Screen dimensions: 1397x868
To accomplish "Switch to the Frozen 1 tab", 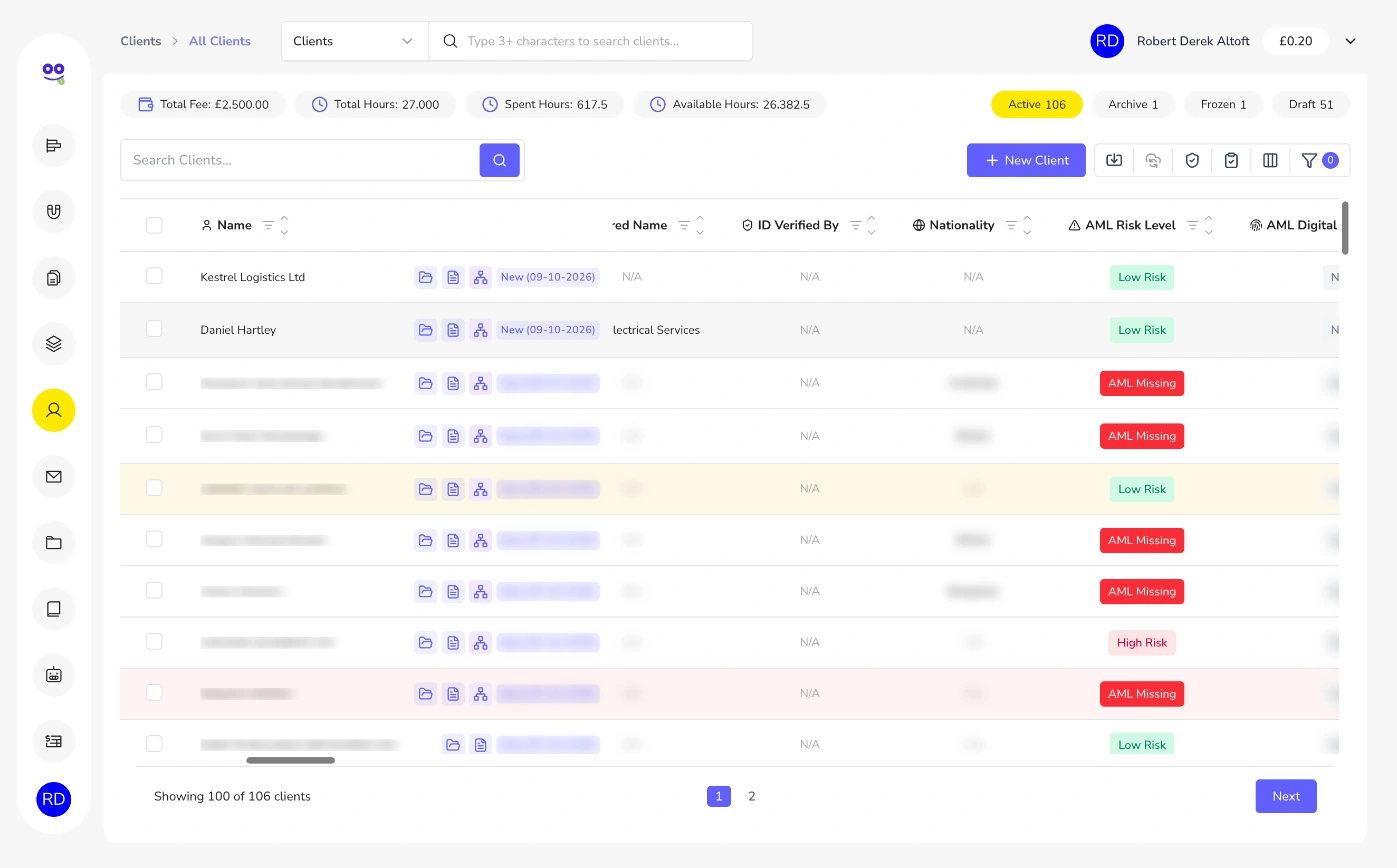I will click(1224, 104).
